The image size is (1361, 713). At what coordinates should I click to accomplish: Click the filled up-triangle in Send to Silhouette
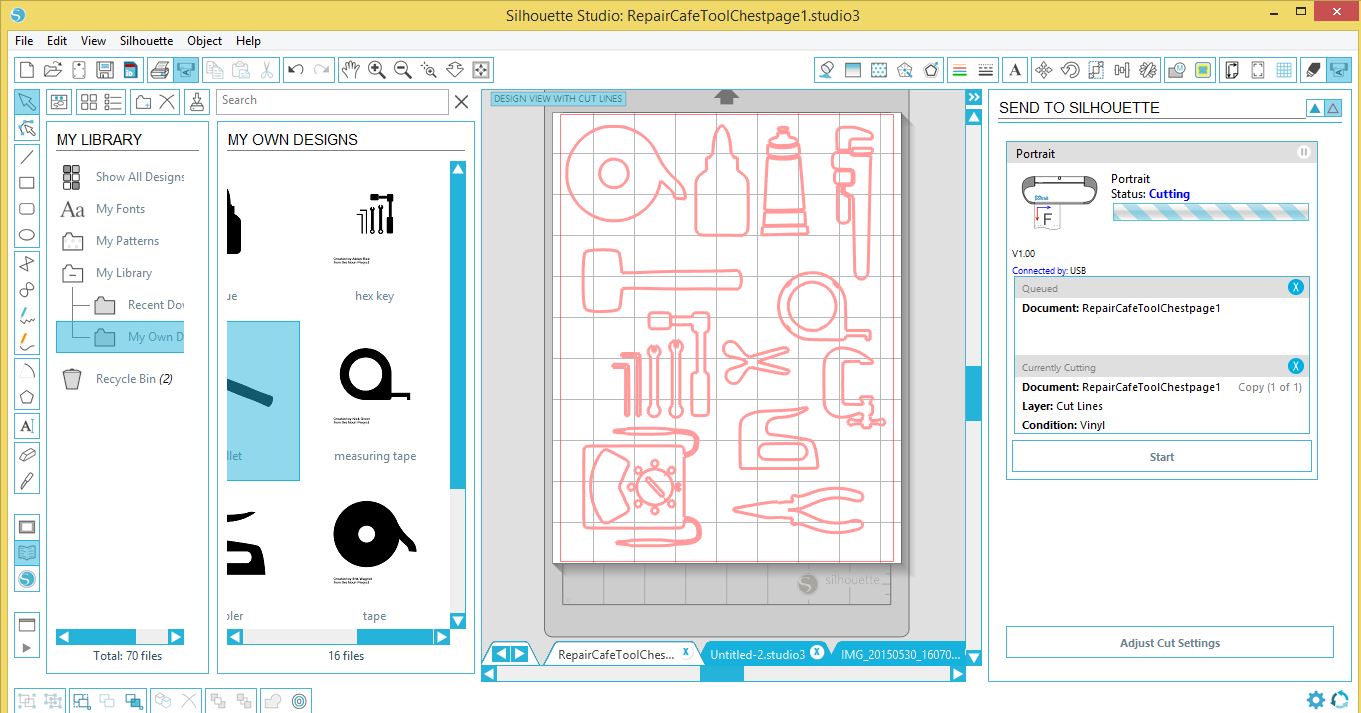point(1314,108)
